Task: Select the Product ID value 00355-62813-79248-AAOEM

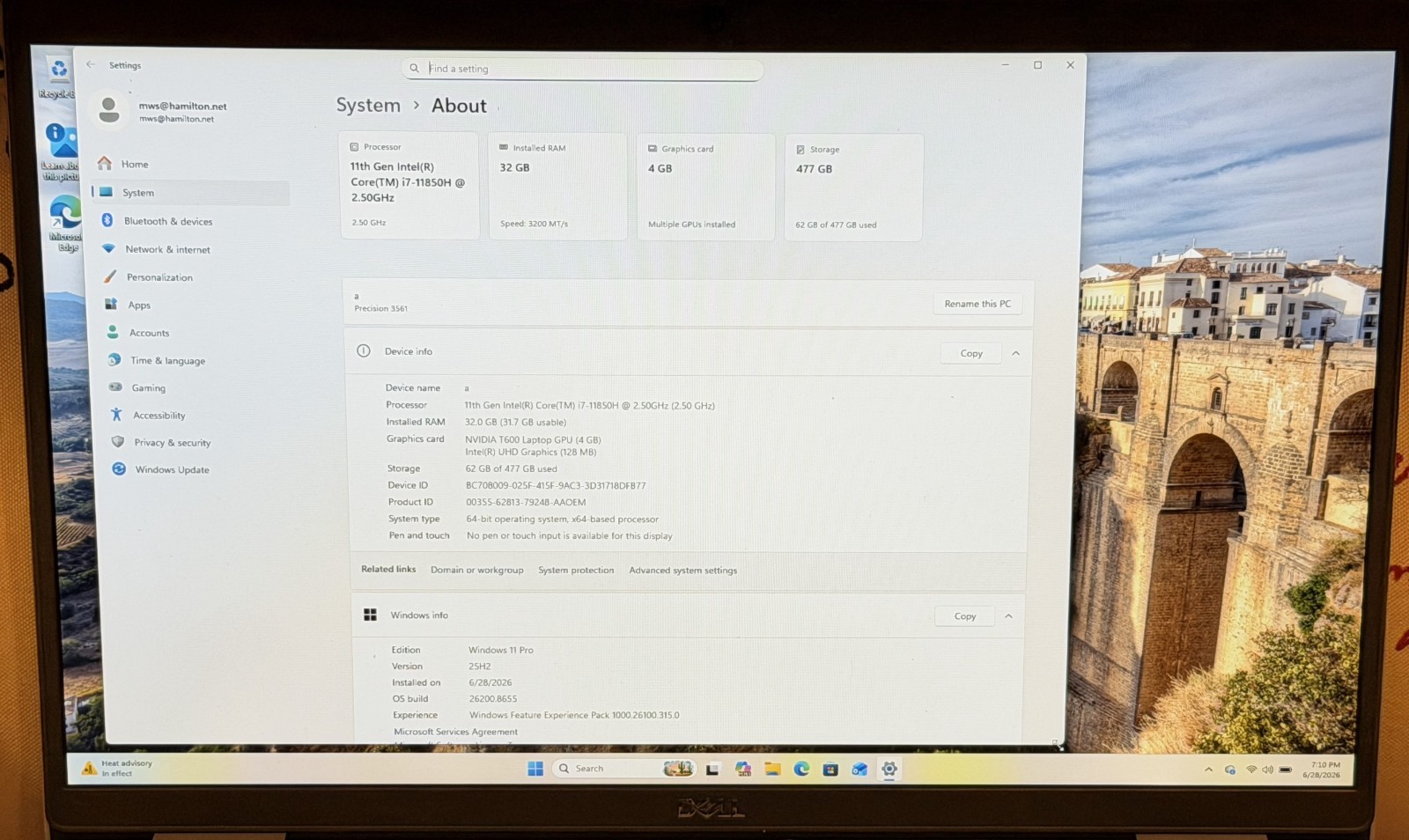Action: pyautogui.click(x=526, y=502)
